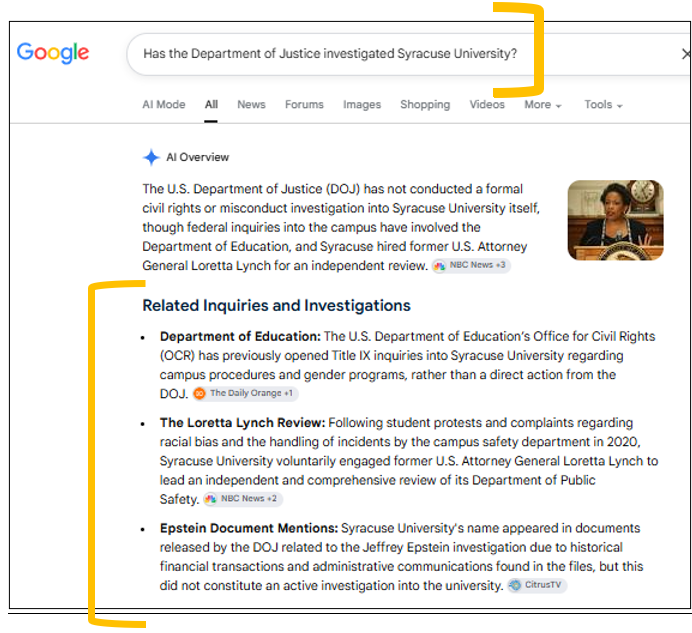Click the 'Department of Education:' bold label
The width and height of the screenshot is (692, 633).
240,336
